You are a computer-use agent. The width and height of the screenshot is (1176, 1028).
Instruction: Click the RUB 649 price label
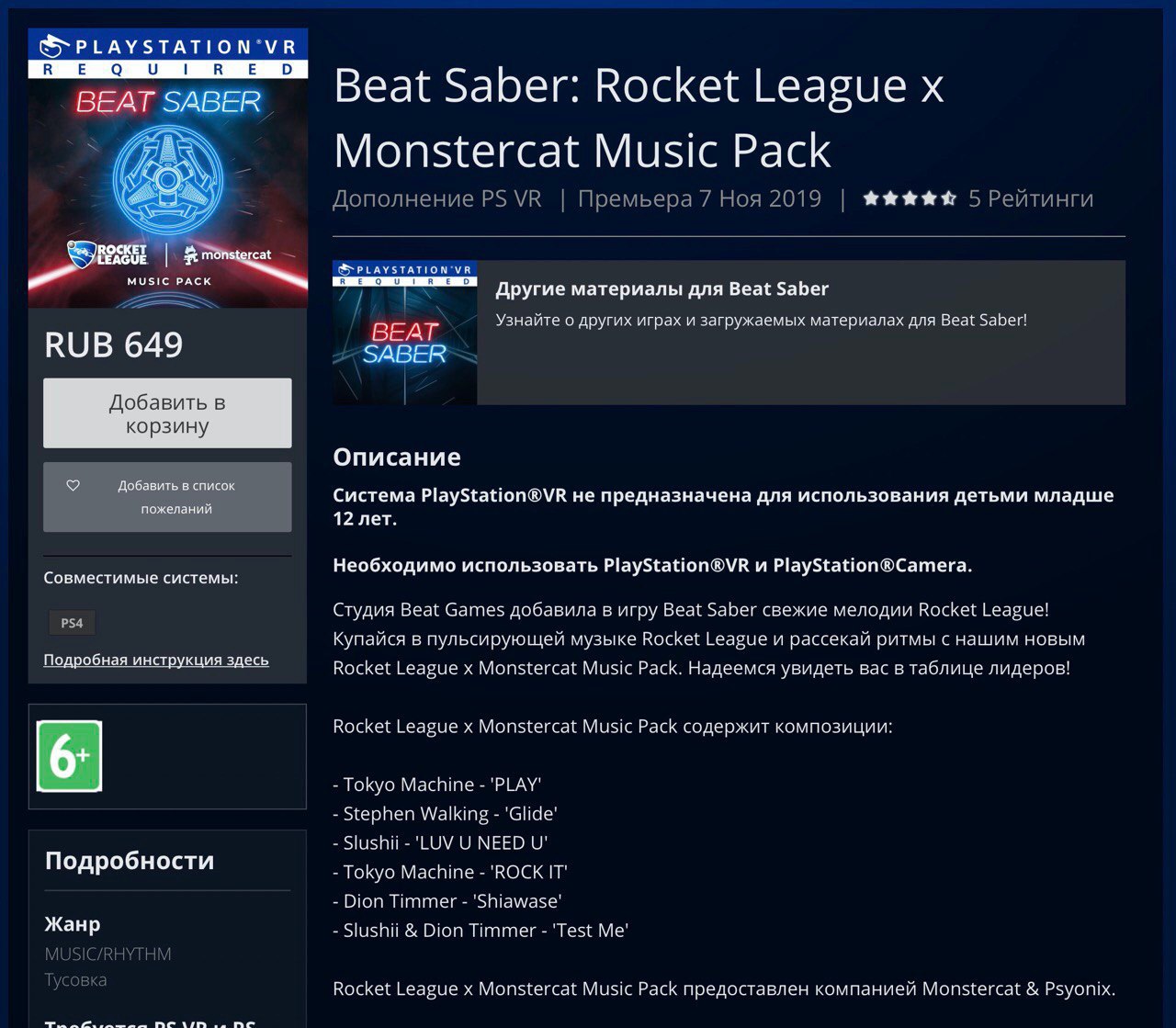[114, 345]
